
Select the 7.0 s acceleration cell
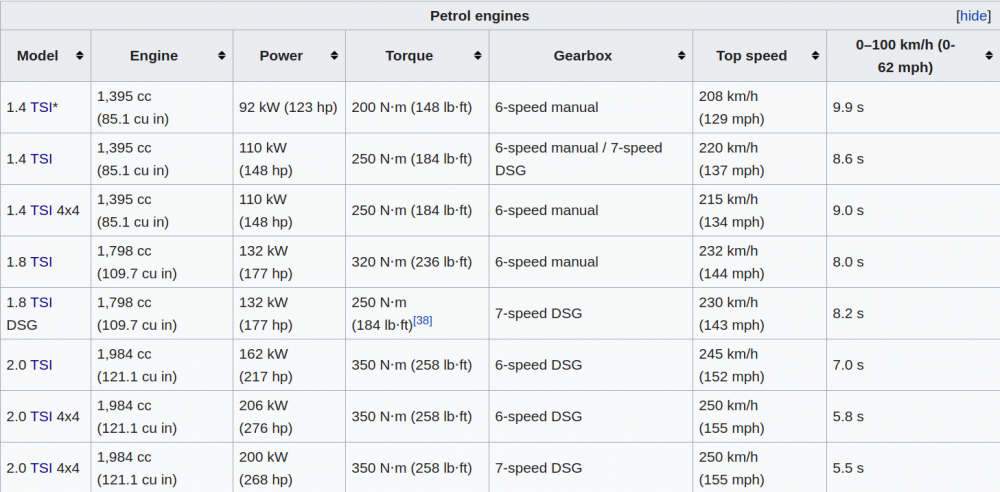(913, 365)
